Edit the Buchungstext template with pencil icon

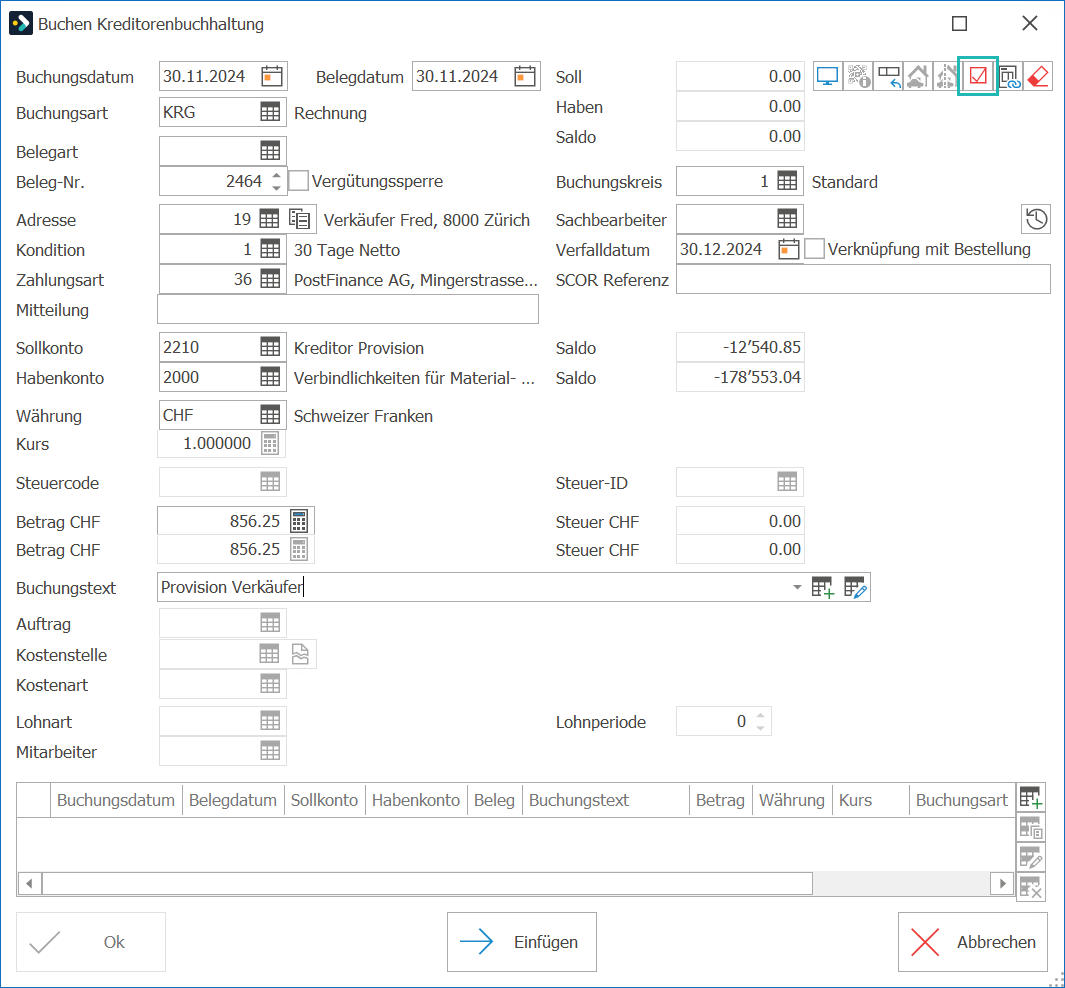pos(855,587)
